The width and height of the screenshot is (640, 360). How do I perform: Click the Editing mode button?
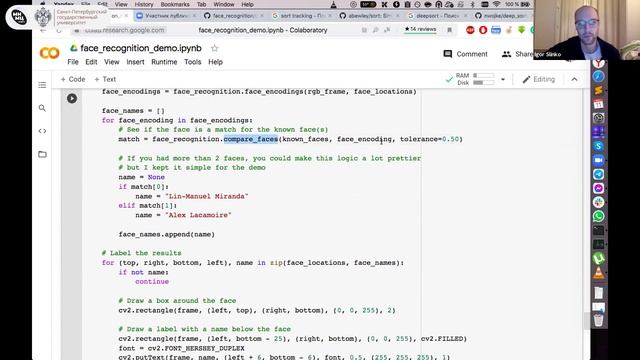coord(539,79)
